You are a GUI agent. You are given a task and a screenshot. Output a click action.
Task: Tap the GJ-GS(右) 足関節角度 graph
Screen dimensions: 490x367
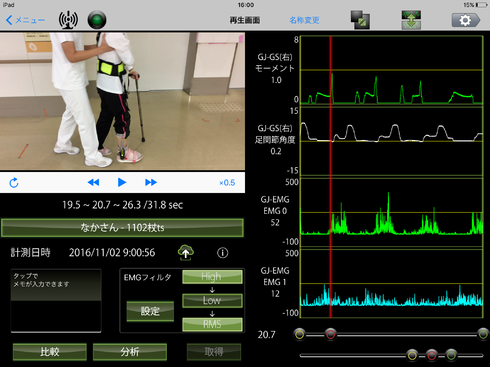pos(392,141)
